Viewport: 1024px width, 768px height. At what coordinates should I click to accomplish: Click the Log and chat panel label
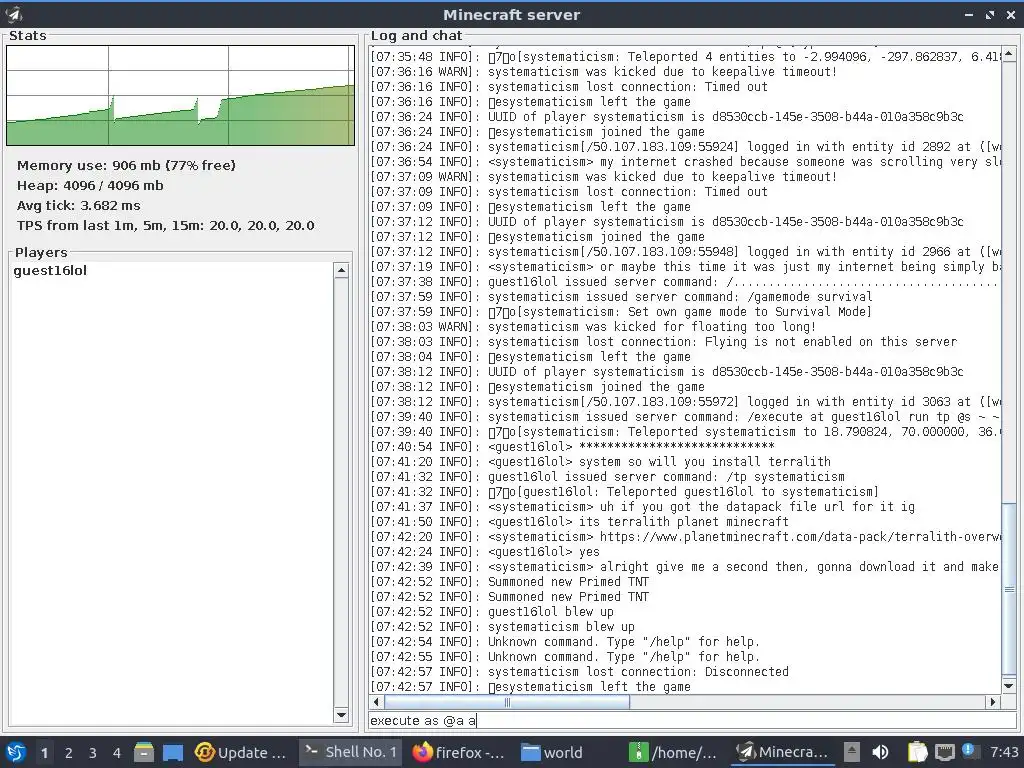coord(416,35)
